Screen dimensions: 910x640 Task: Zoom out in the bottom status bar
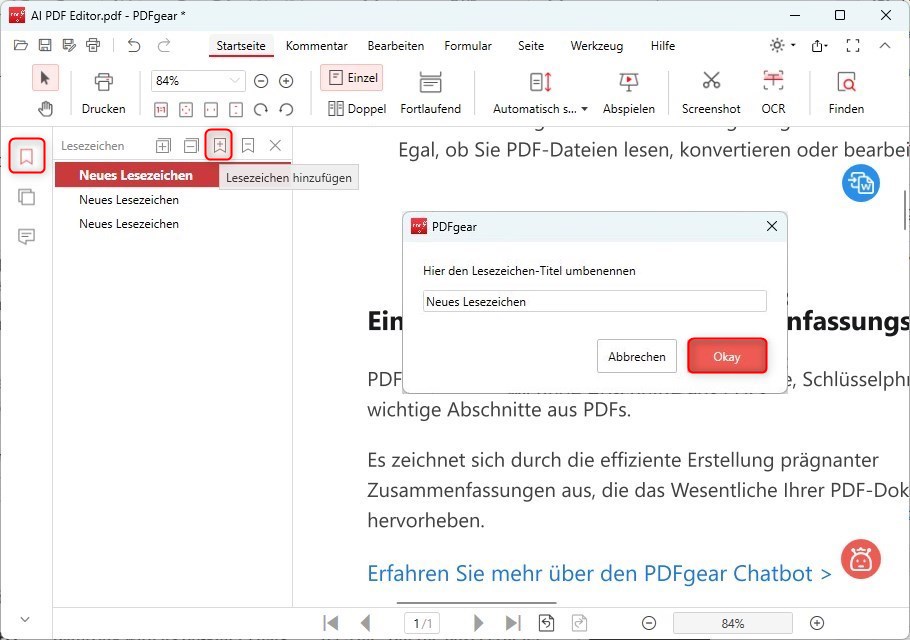pos(649,623)
